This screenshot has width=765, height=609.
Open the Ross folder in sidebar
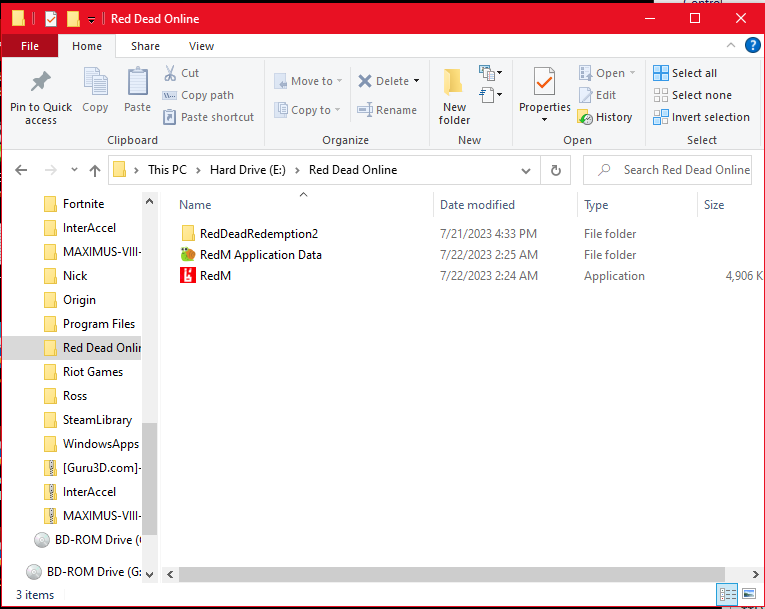[75, 396]
